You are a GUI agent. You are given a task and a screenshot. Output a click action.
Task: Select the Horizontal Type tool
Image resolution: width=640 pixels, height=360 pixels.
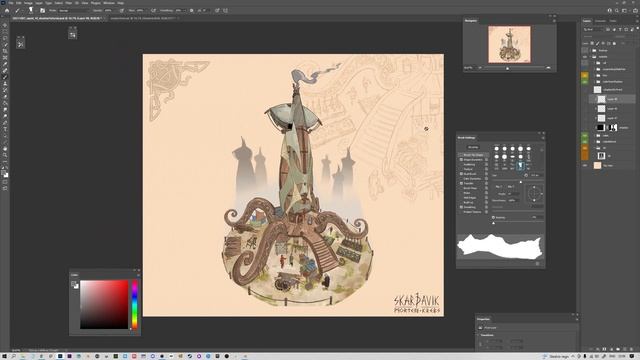coord(5,129)
